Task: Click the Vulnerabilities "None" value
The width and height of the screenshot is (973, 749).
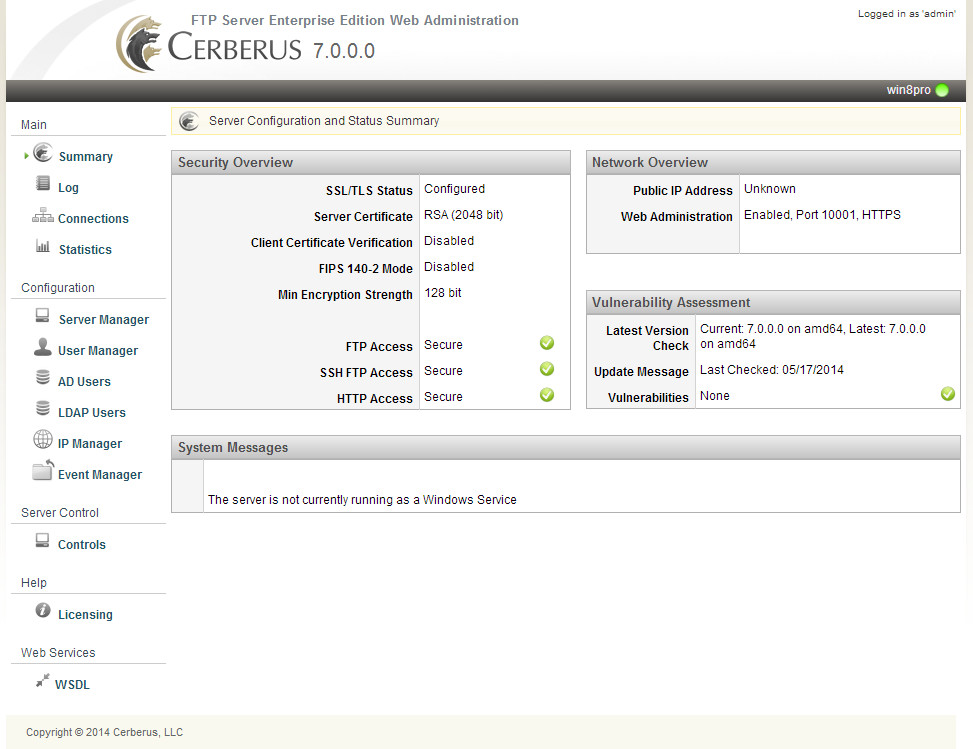Action: 715,396
